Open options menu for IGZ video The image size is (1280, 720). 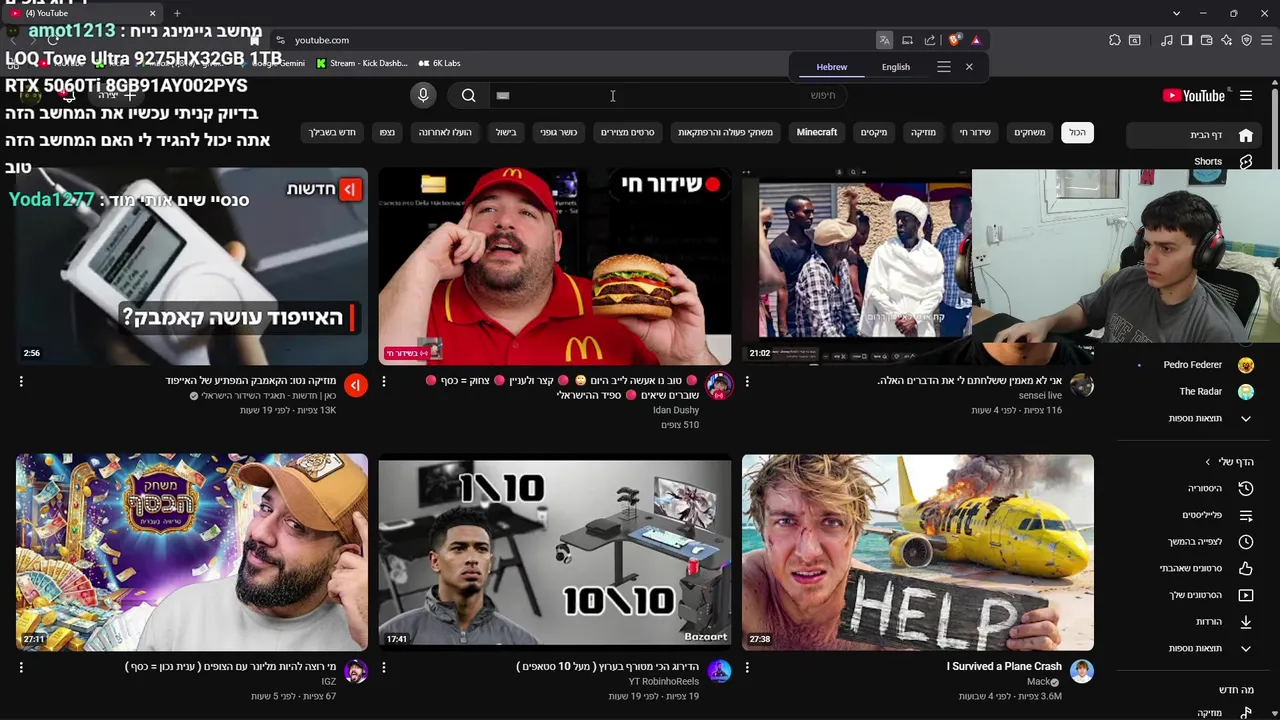pyautogui.click(x=21, y=667)
